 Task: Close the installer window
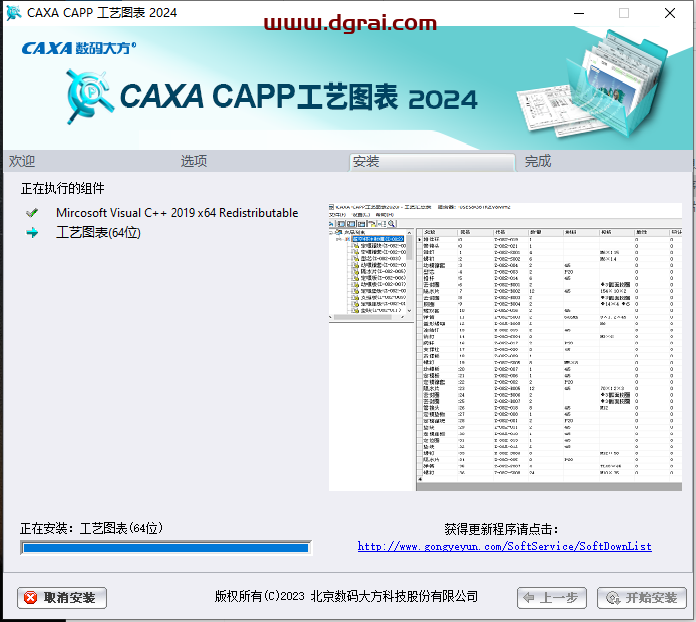click(670, 13)
